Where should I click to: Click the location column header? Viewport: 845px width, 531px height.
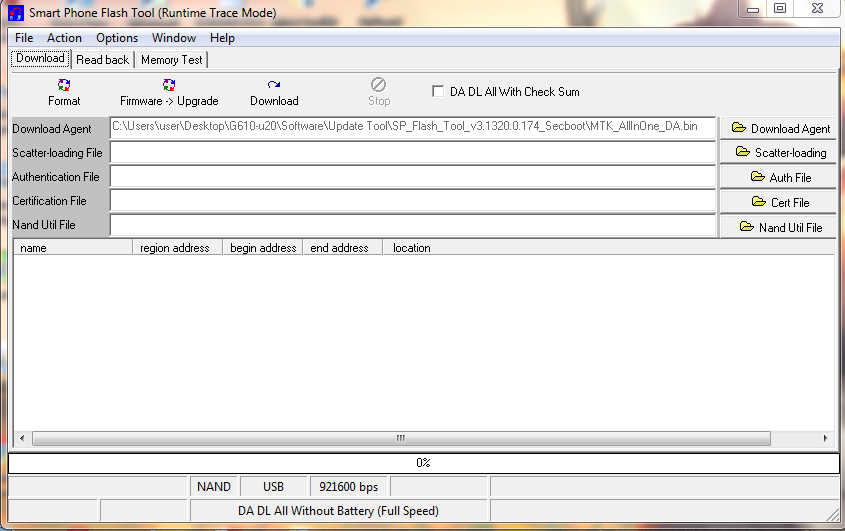[609, 247]
